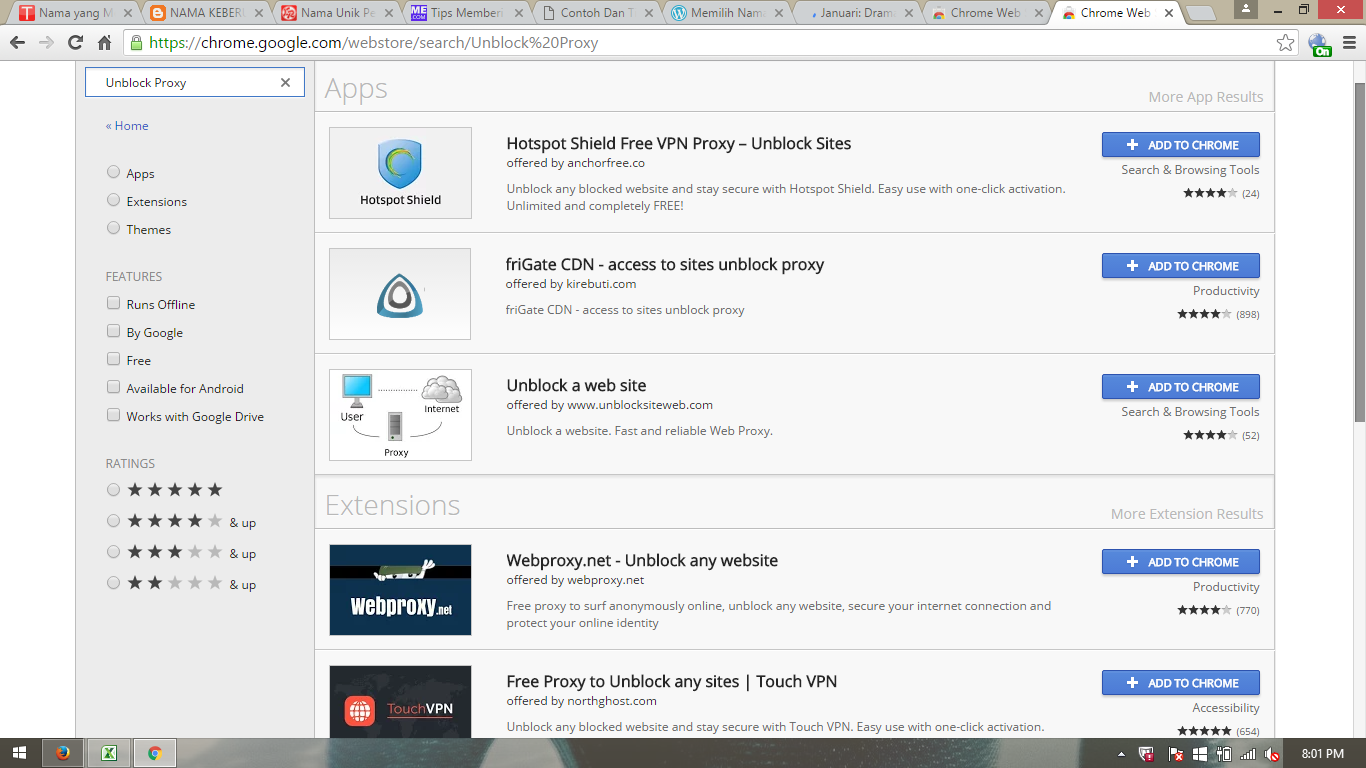This screenshot has width=1366, height=768.
Task: Click the volume icon in system tray
Action: (x=1272, y=754)
